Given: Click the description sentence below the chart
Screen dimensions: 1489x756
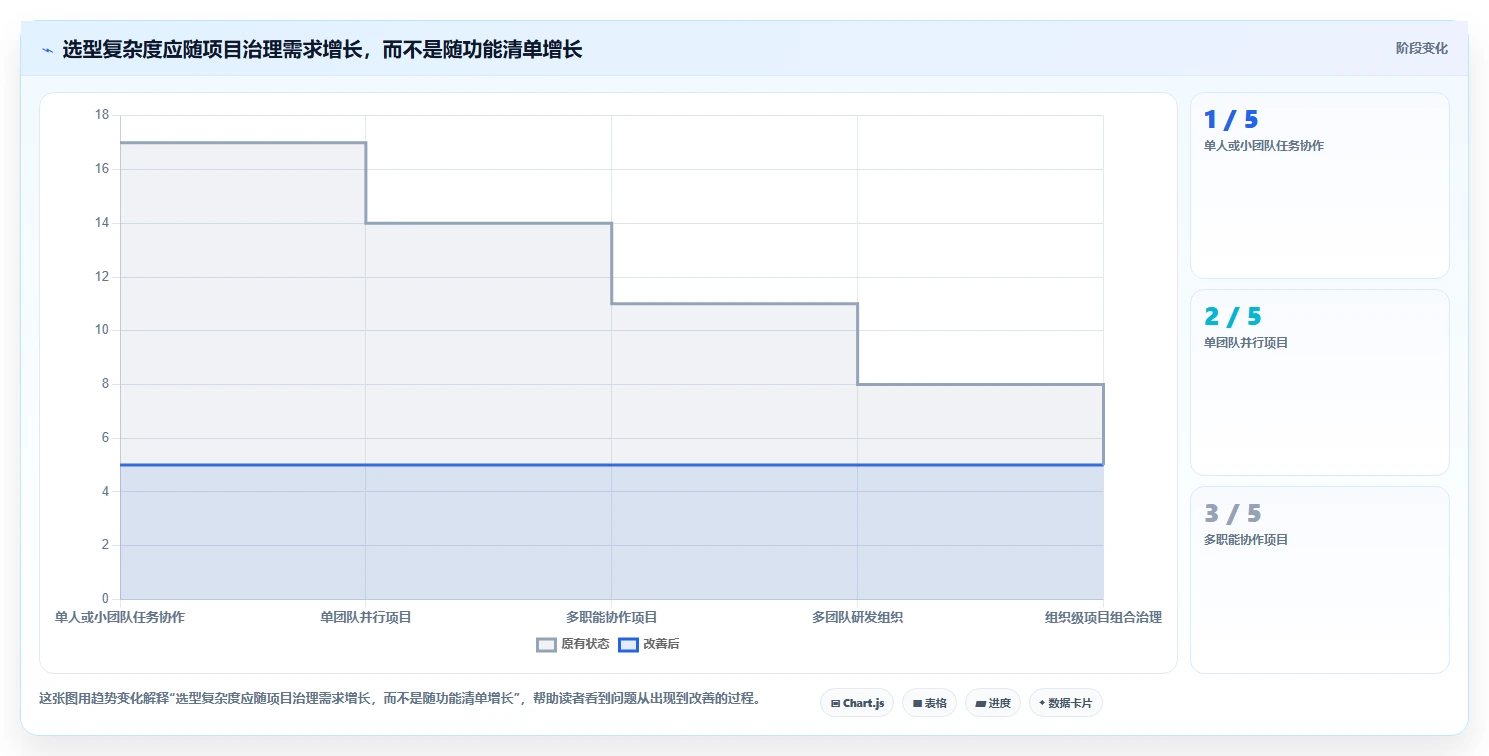Looking at the screenshot, I should click(400, 698).
